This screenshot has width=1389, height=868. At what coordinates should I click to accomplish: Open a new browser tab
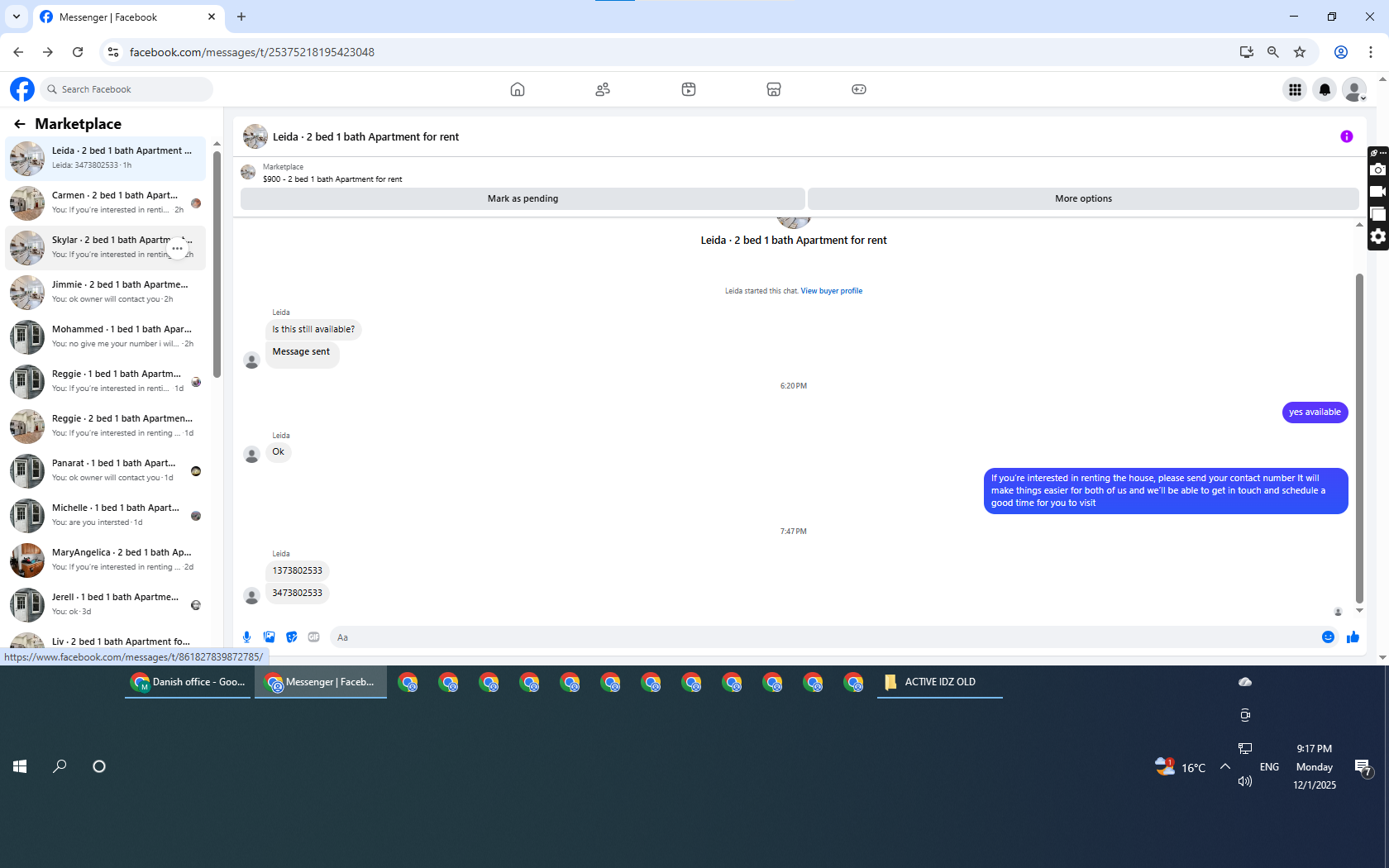click(241, 17)
